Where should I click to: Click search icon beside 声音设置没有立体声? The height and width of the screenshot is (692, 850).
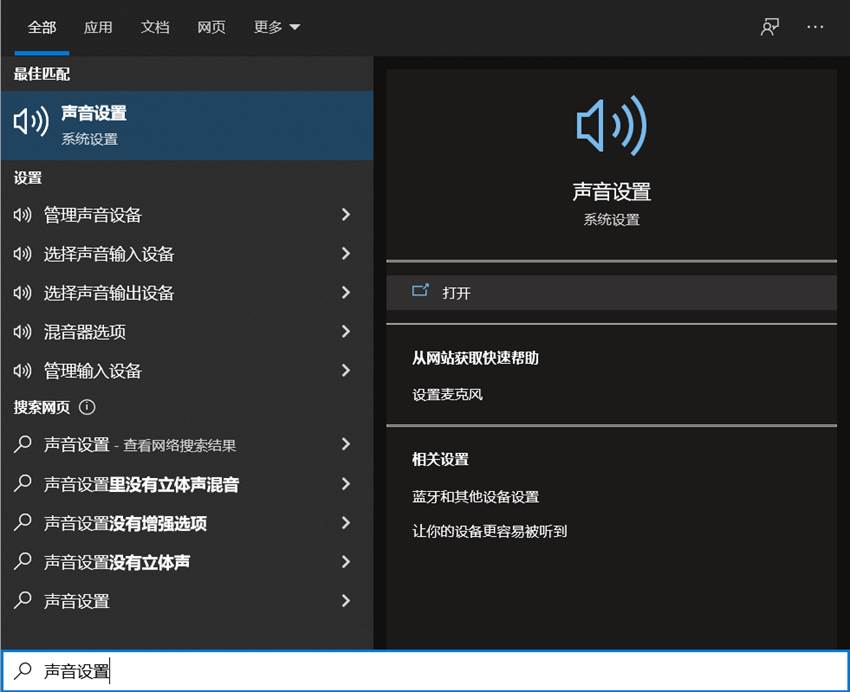click(22, 561)
